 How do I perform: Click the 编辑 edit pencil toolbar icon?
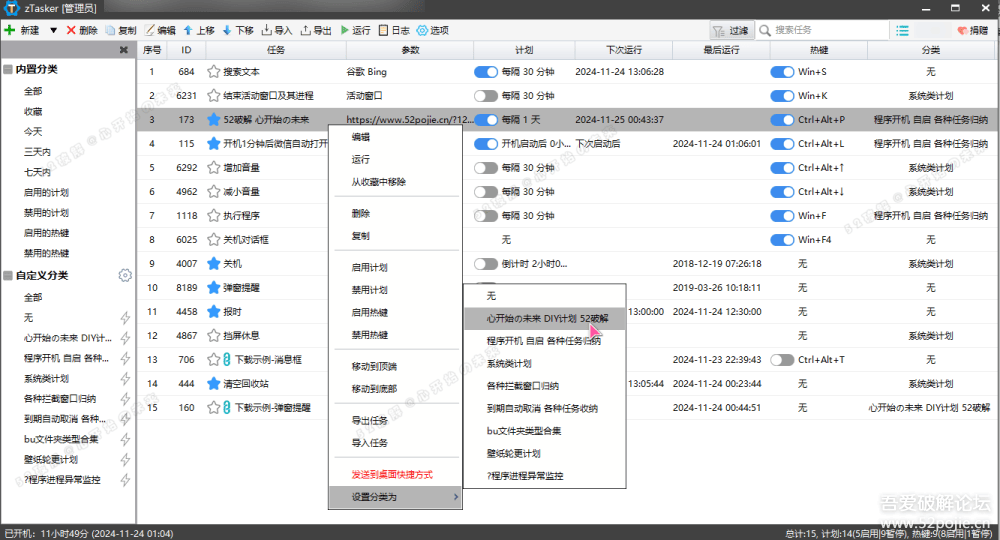point(150,30)
